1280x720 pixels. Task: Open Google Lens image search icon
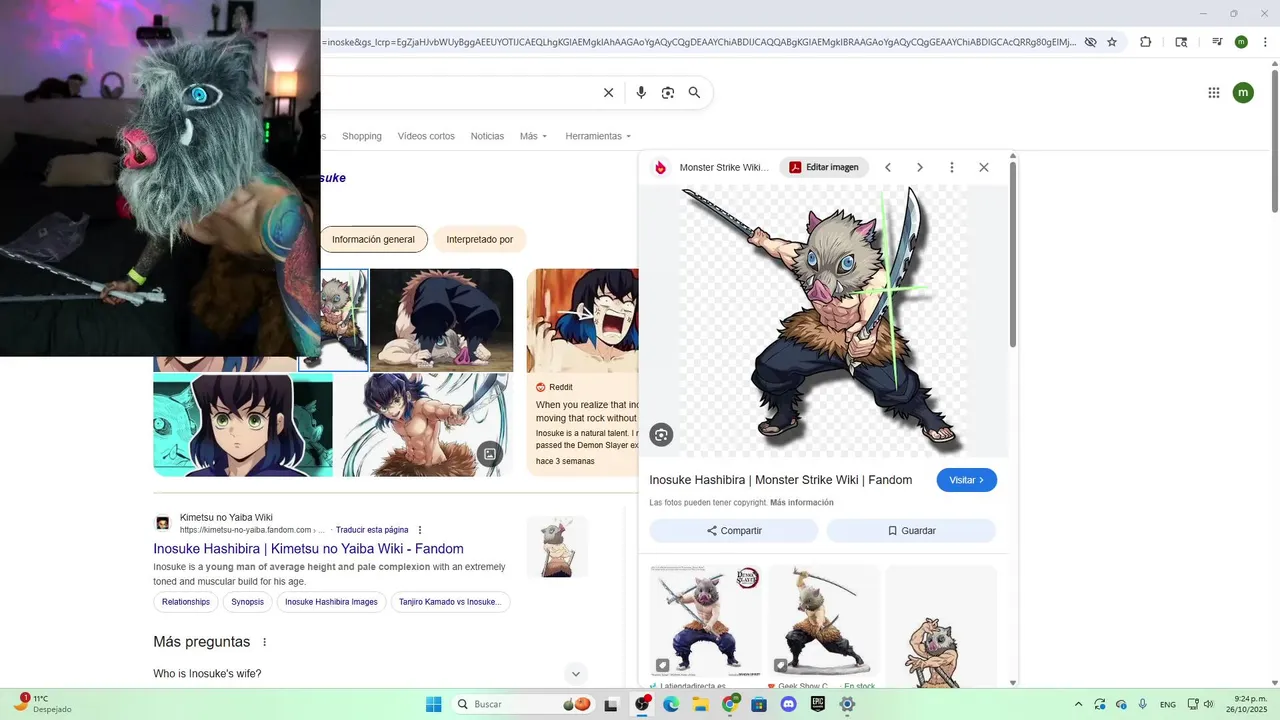pos(668,93)
